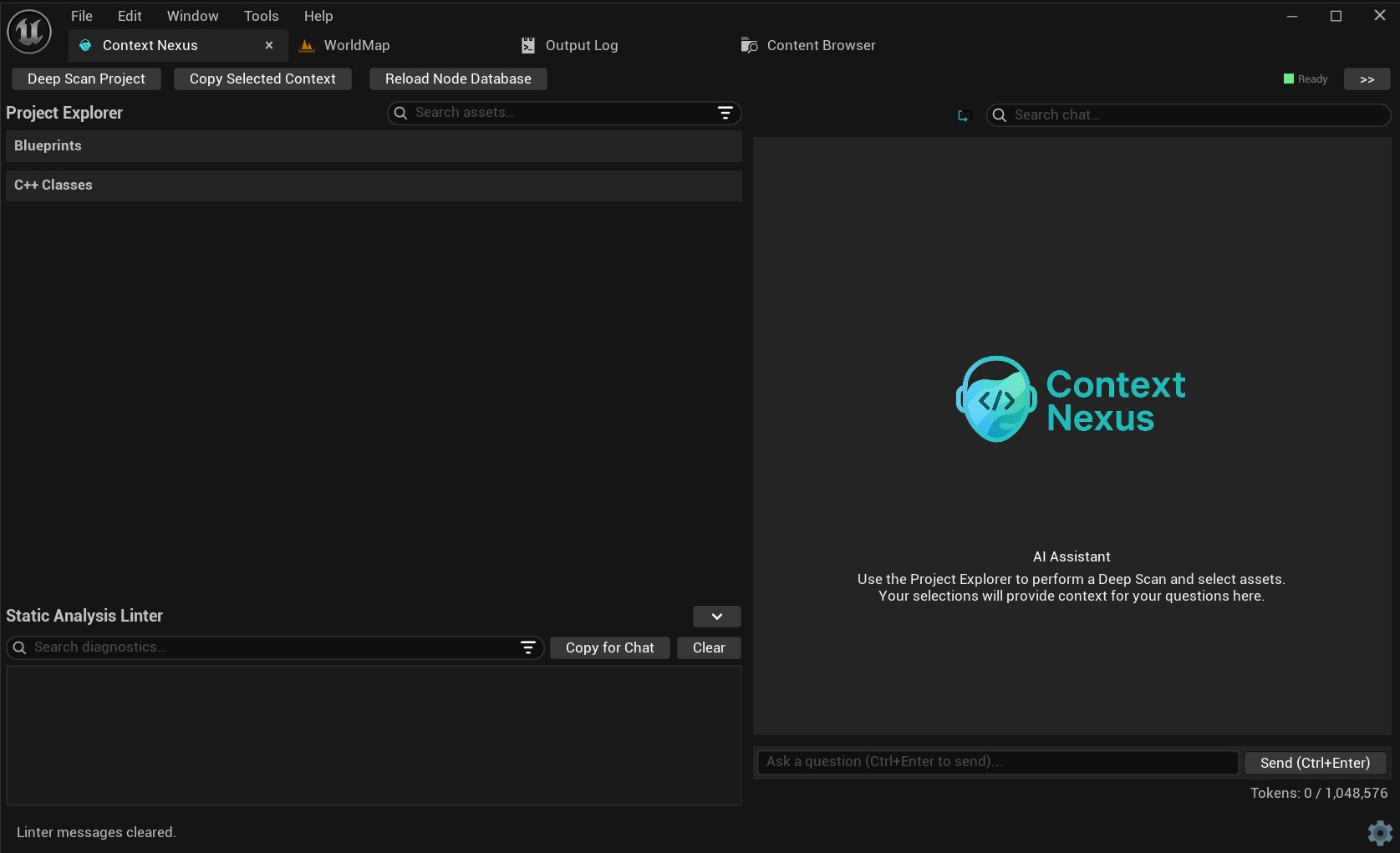Expand the Blueprints category
Image resolution: width=1400 pixels, height=853 pixels.
pos(48,146)
